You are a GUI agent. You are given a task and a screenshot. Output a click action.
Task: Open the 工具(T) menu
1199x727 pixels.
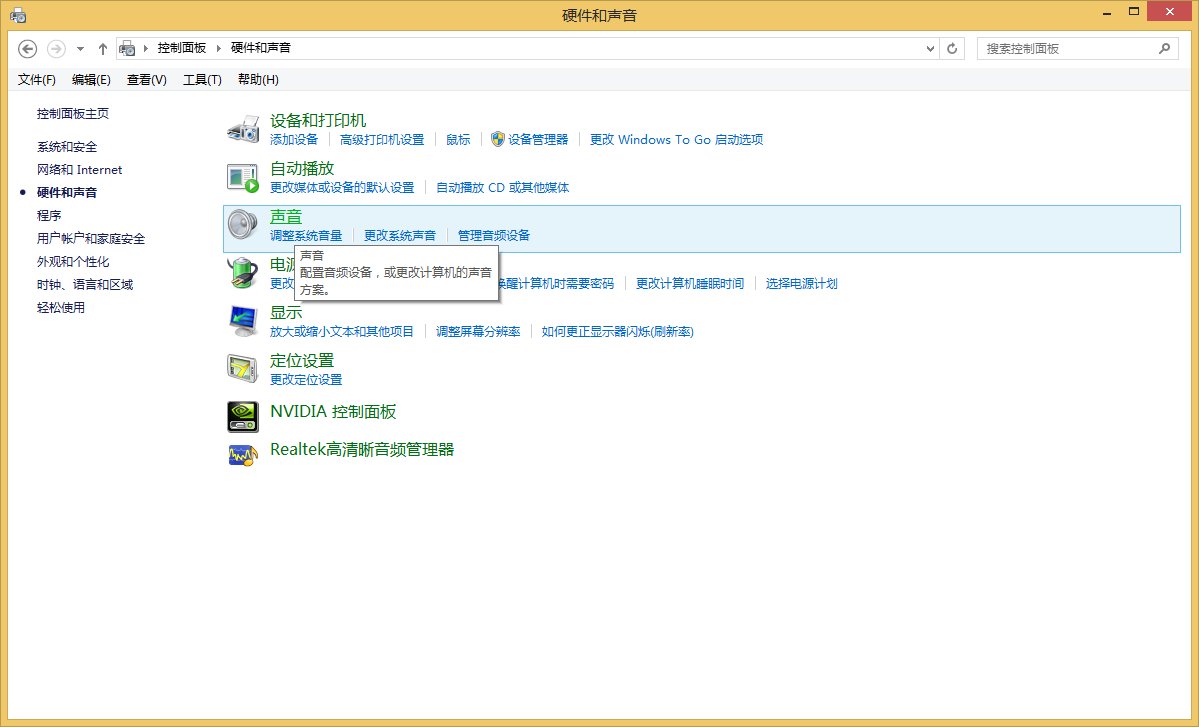tap(201, 79)
